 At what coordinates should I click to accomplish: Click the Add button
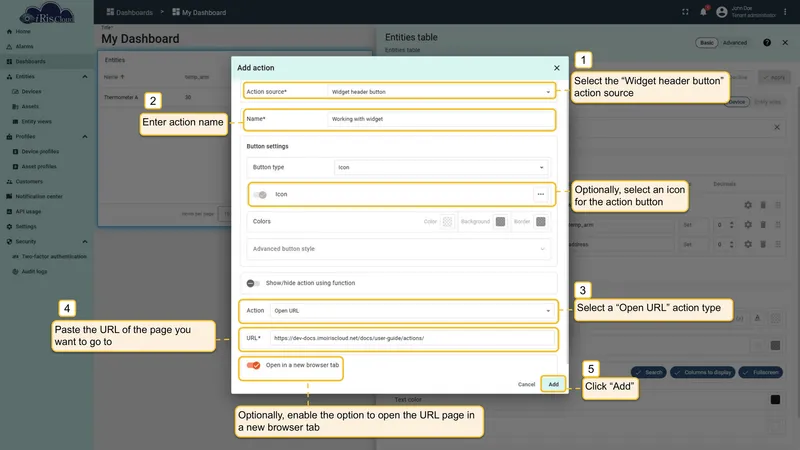[554, 384]
